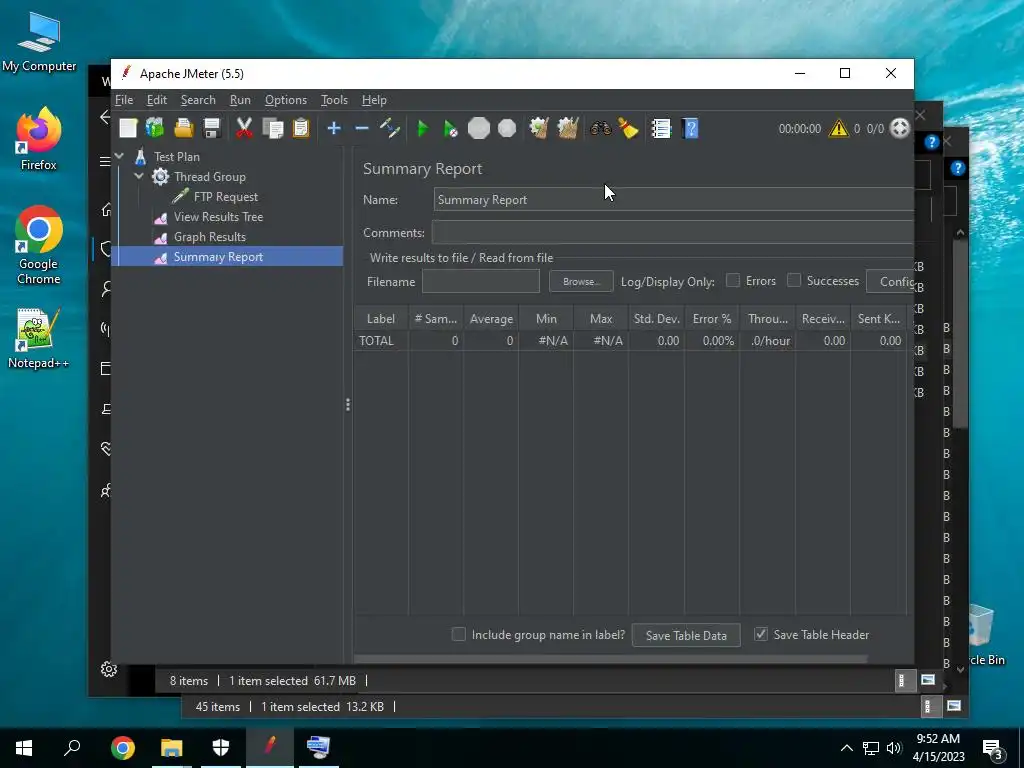Click the New test plan icon
1024x768 pixels.
pyautogui.click(x=128, y=128)
